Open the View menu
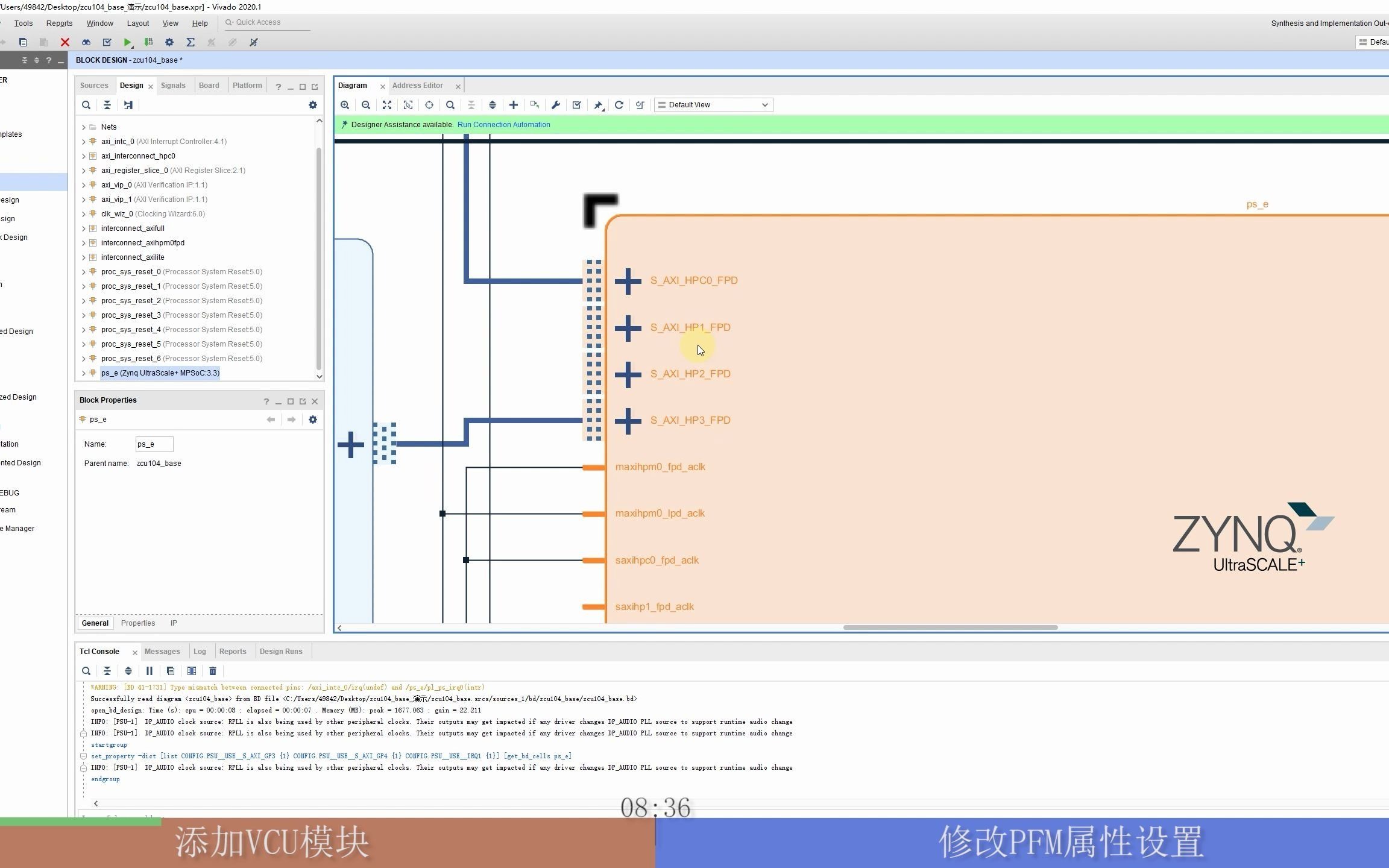 tap(170, 24)
